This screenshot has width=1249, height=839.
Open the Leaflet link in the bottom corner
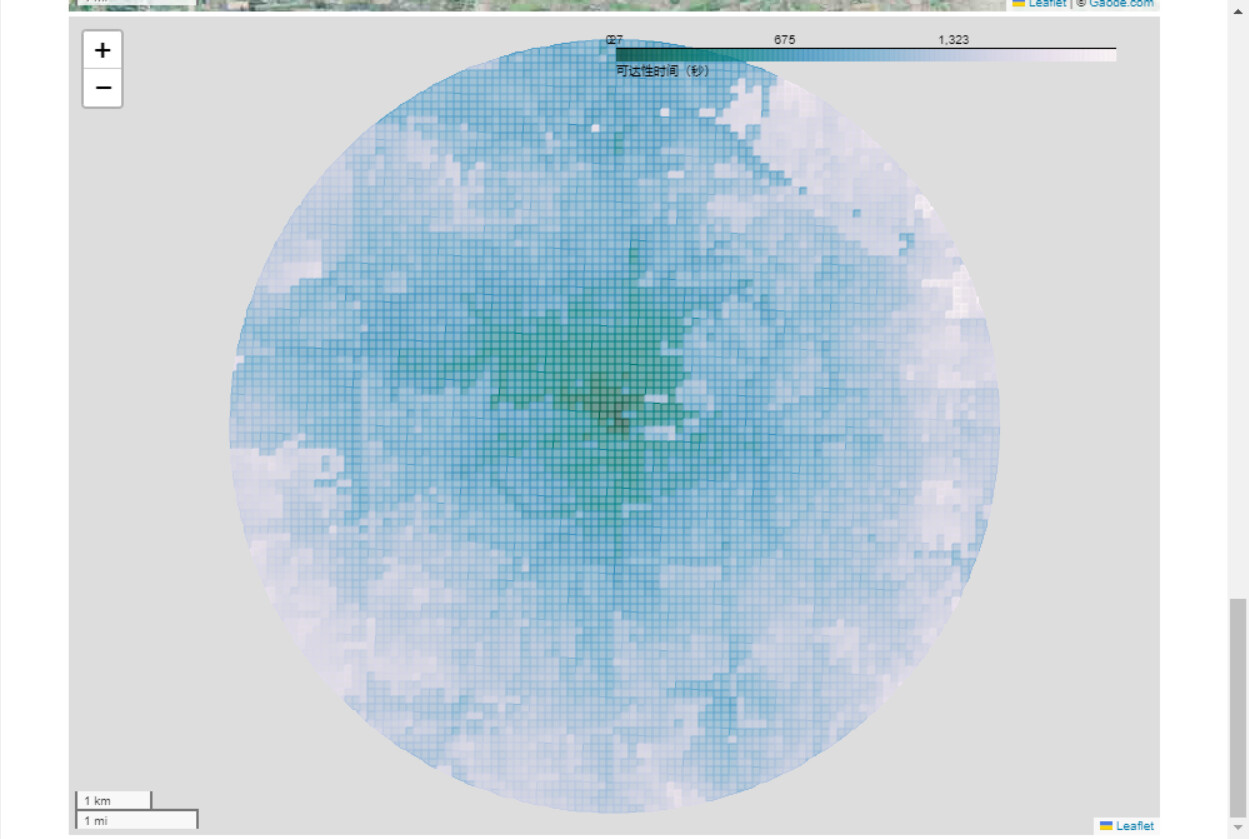coord(1133,826)
